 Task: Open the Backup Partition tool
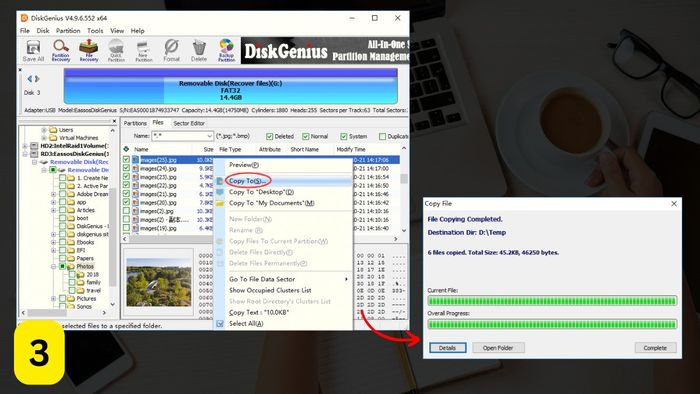[x=226, y=50]
